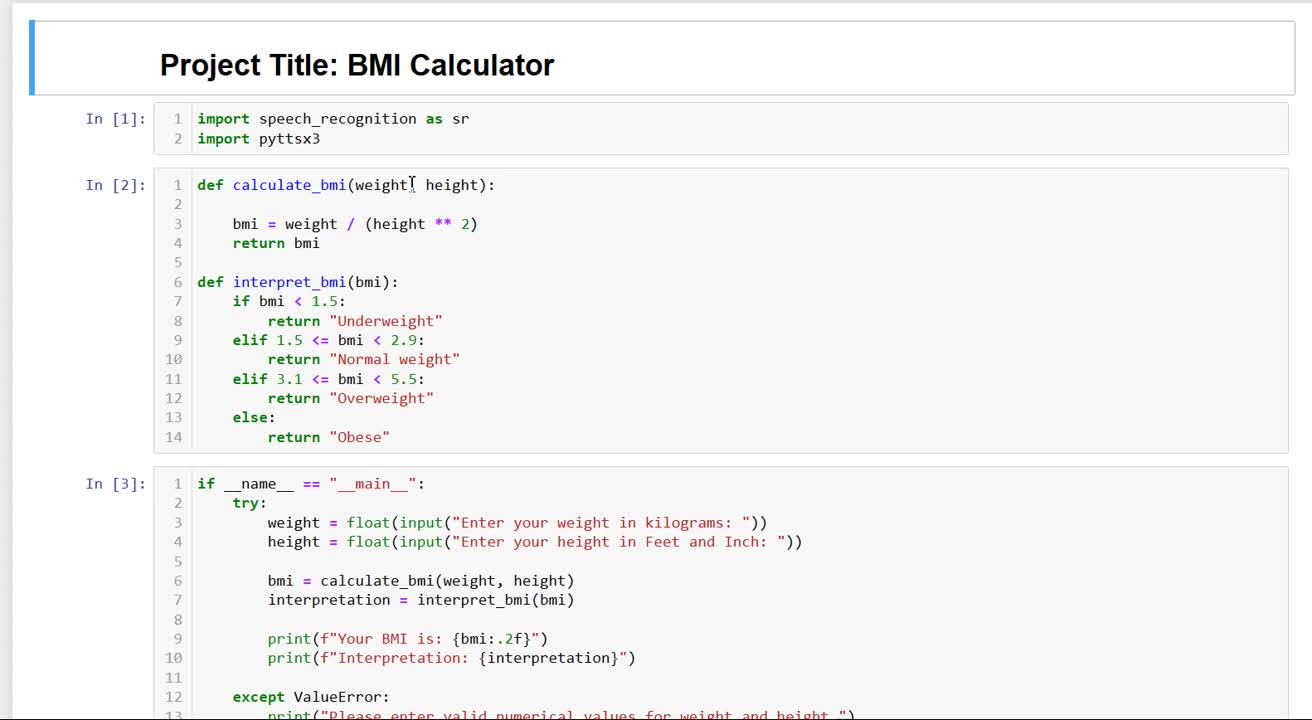
Task: Click line number 14 in the second cell
Action: (x=175, y=437)
